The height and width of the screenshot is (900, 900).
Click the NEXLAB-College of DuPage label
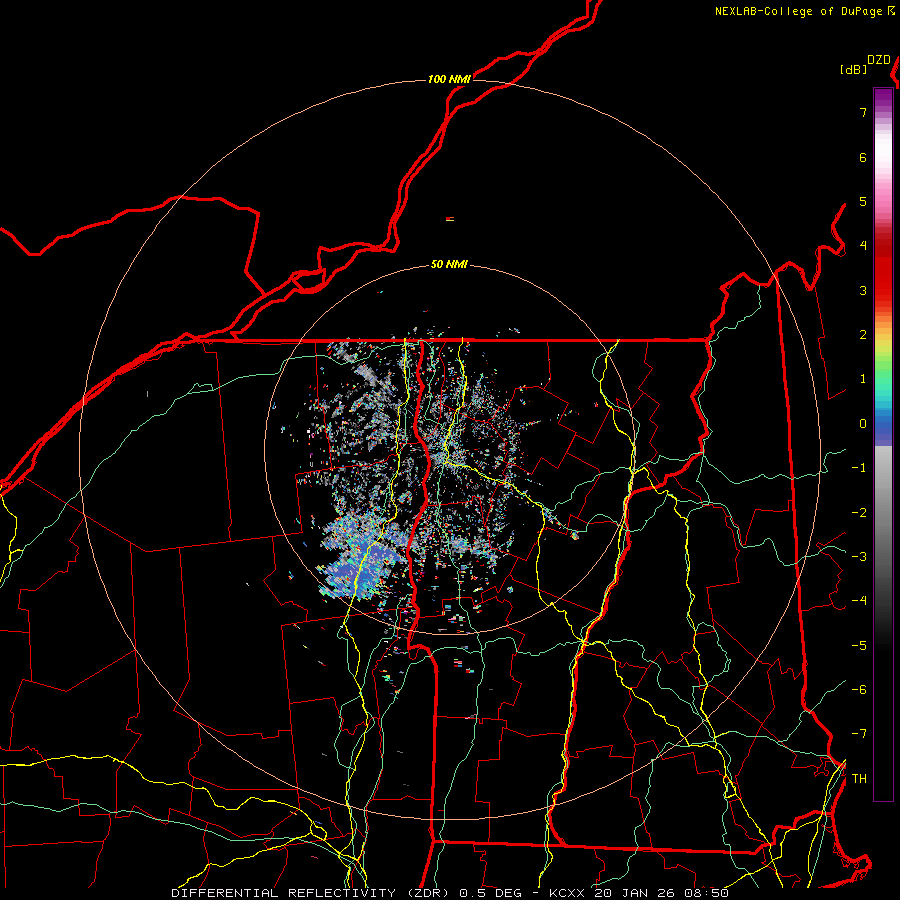(799, 11)
